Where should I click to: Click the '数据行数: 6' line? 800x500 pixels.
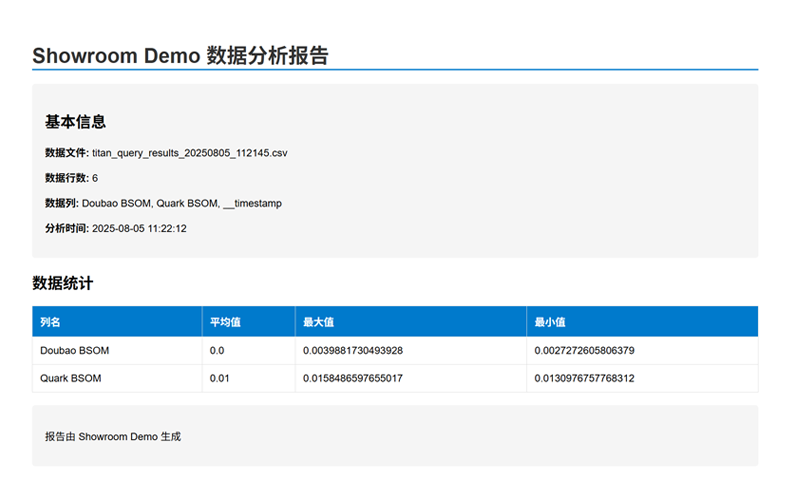[71, 178]
